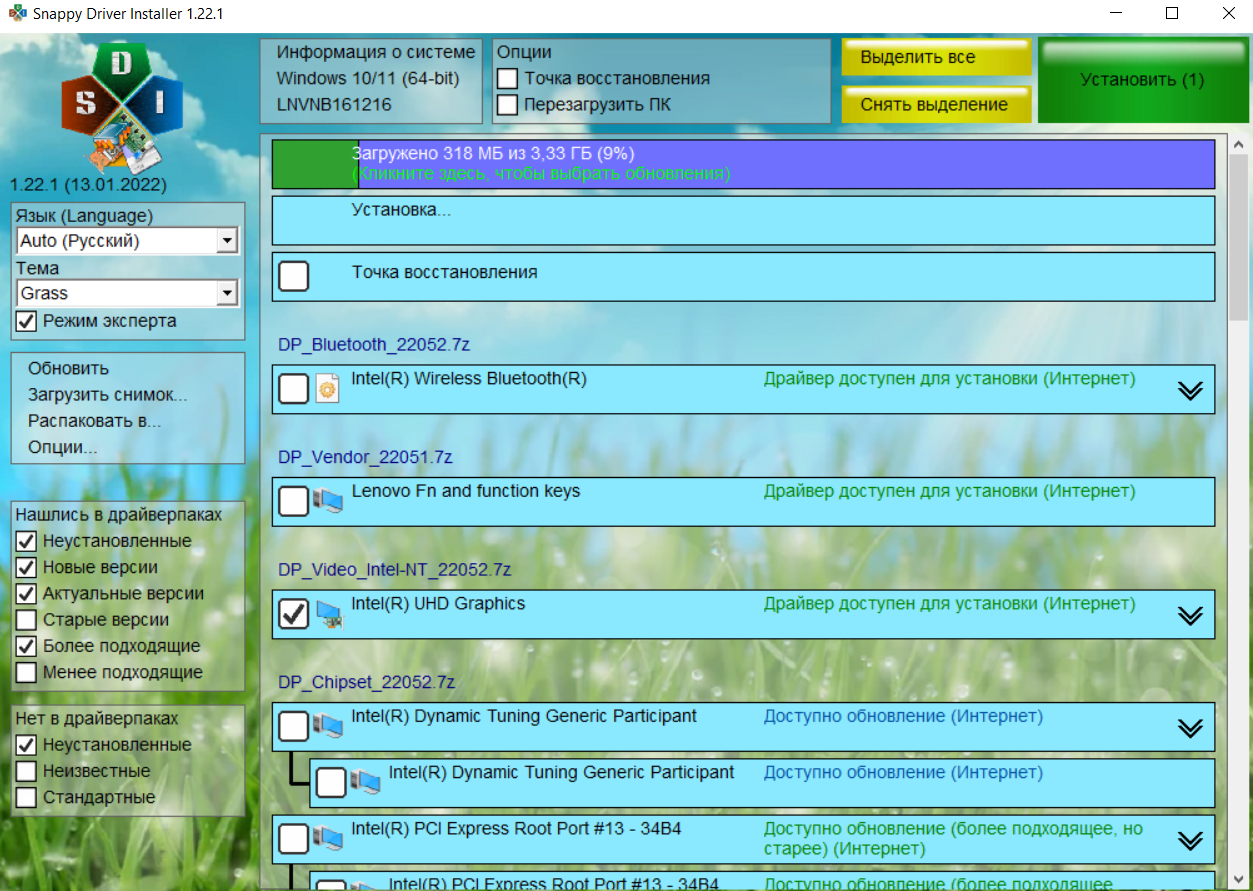Image resolution: width=1253 pixels, height=891 pixels.
Task: Click the app icon in the title bar
Action: [17, 14]
